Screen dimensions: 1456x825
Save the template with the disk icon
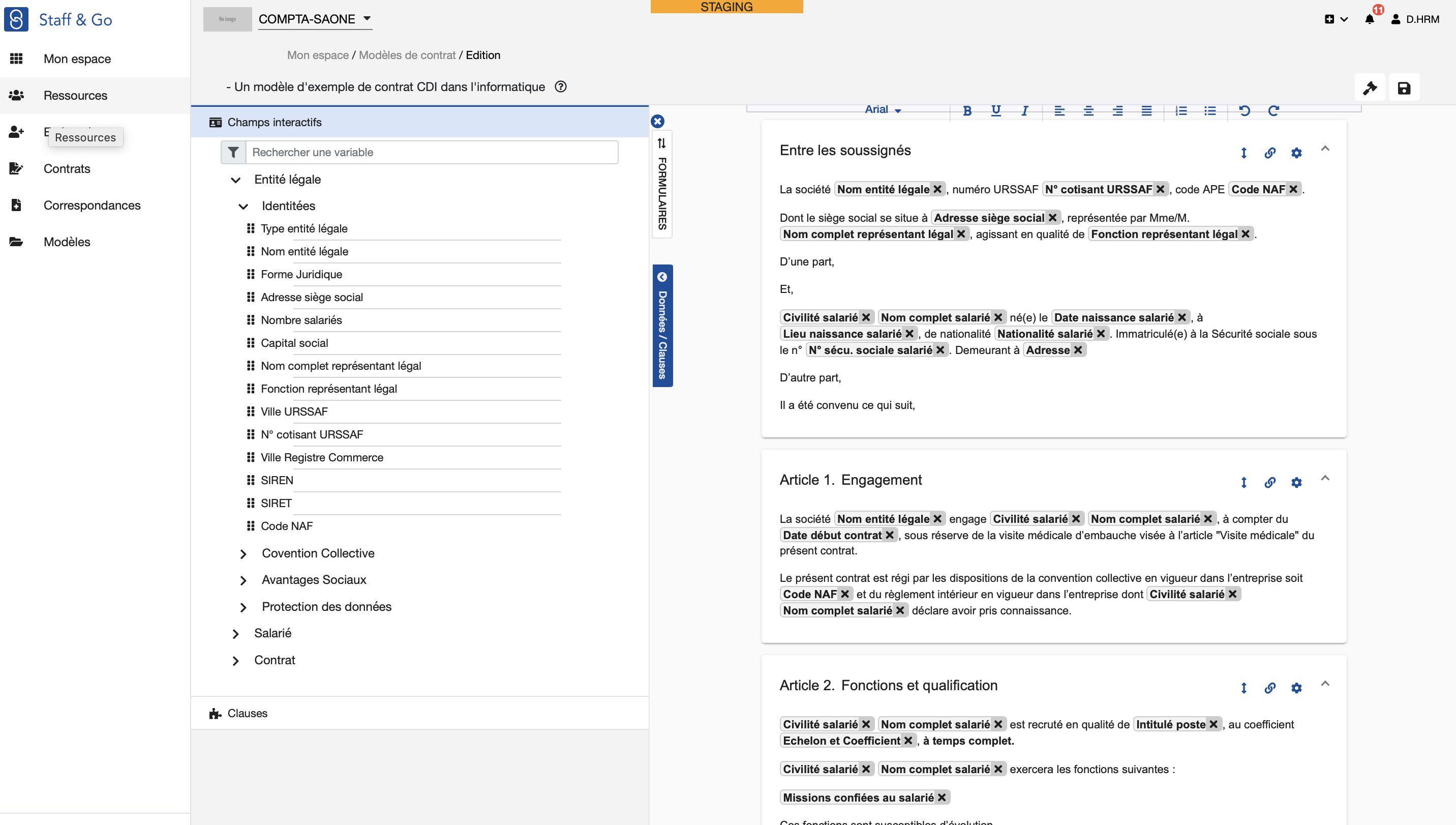point(1404,88)
